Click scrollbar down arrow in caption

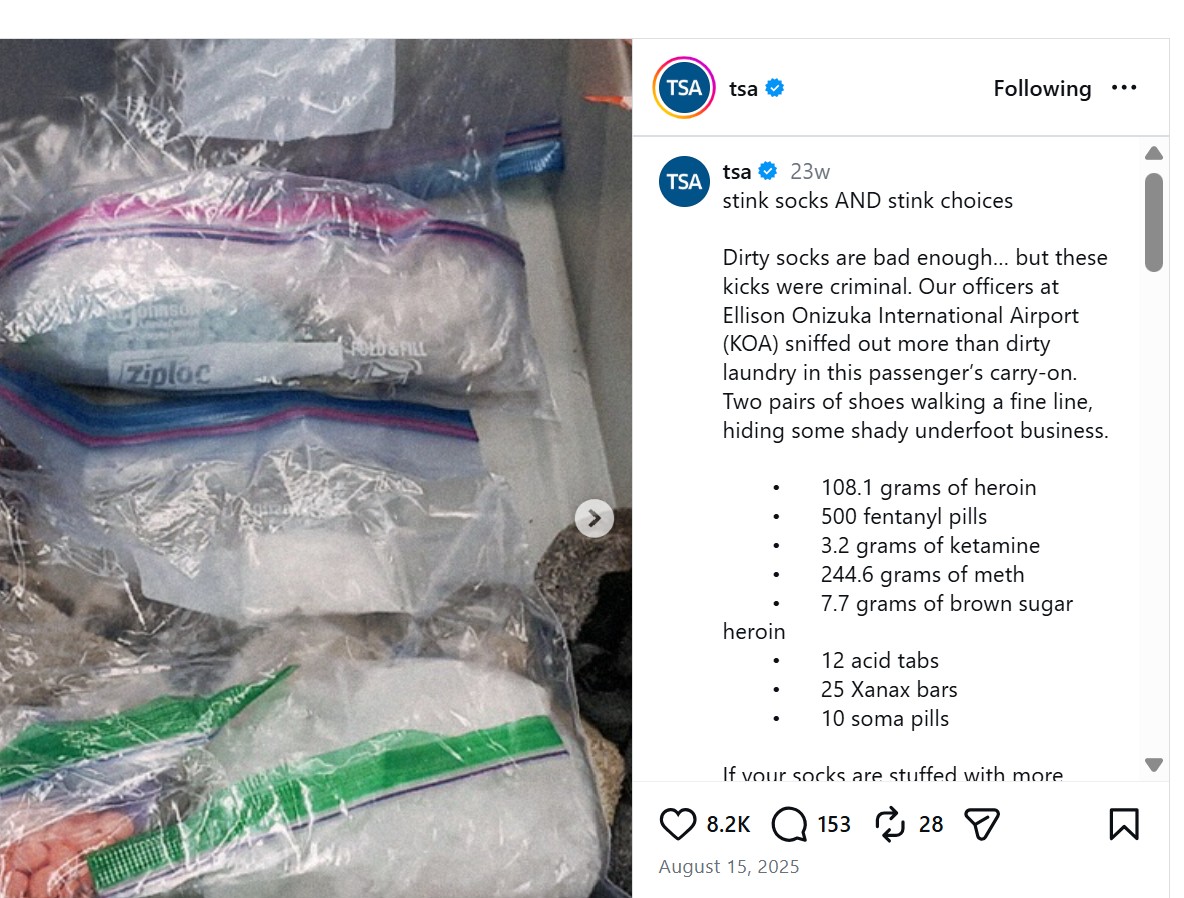(x=1154, y=764)
